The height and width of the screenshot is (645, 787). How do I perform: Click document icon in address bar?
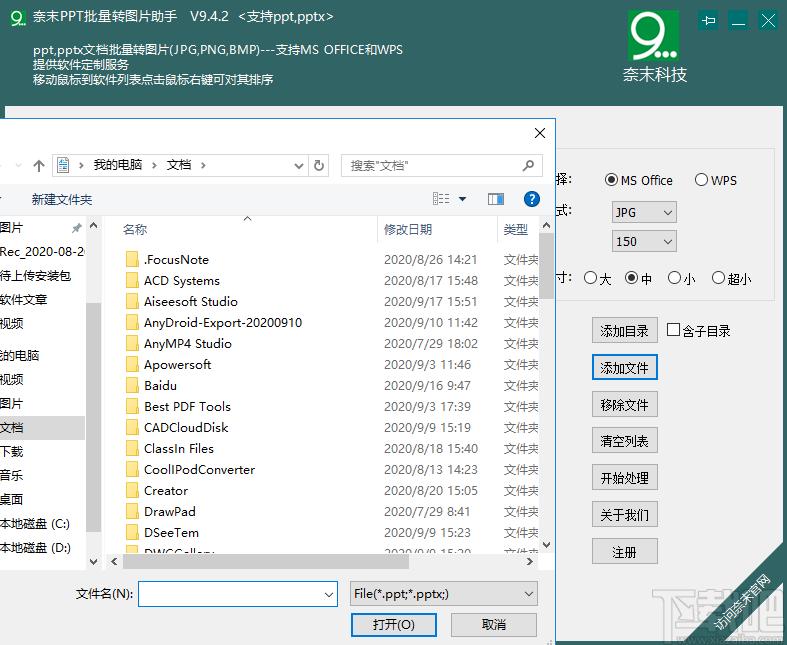point(63,165)
